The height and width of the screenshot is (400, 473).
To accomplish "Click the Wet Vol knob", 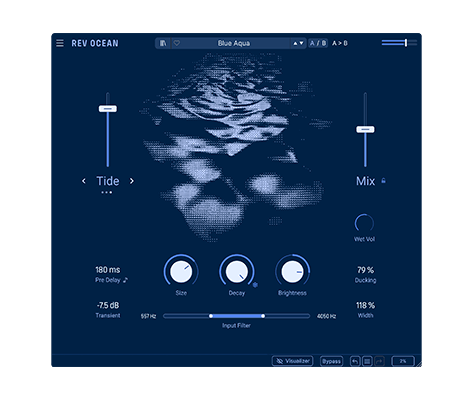I will click(364, 223).
